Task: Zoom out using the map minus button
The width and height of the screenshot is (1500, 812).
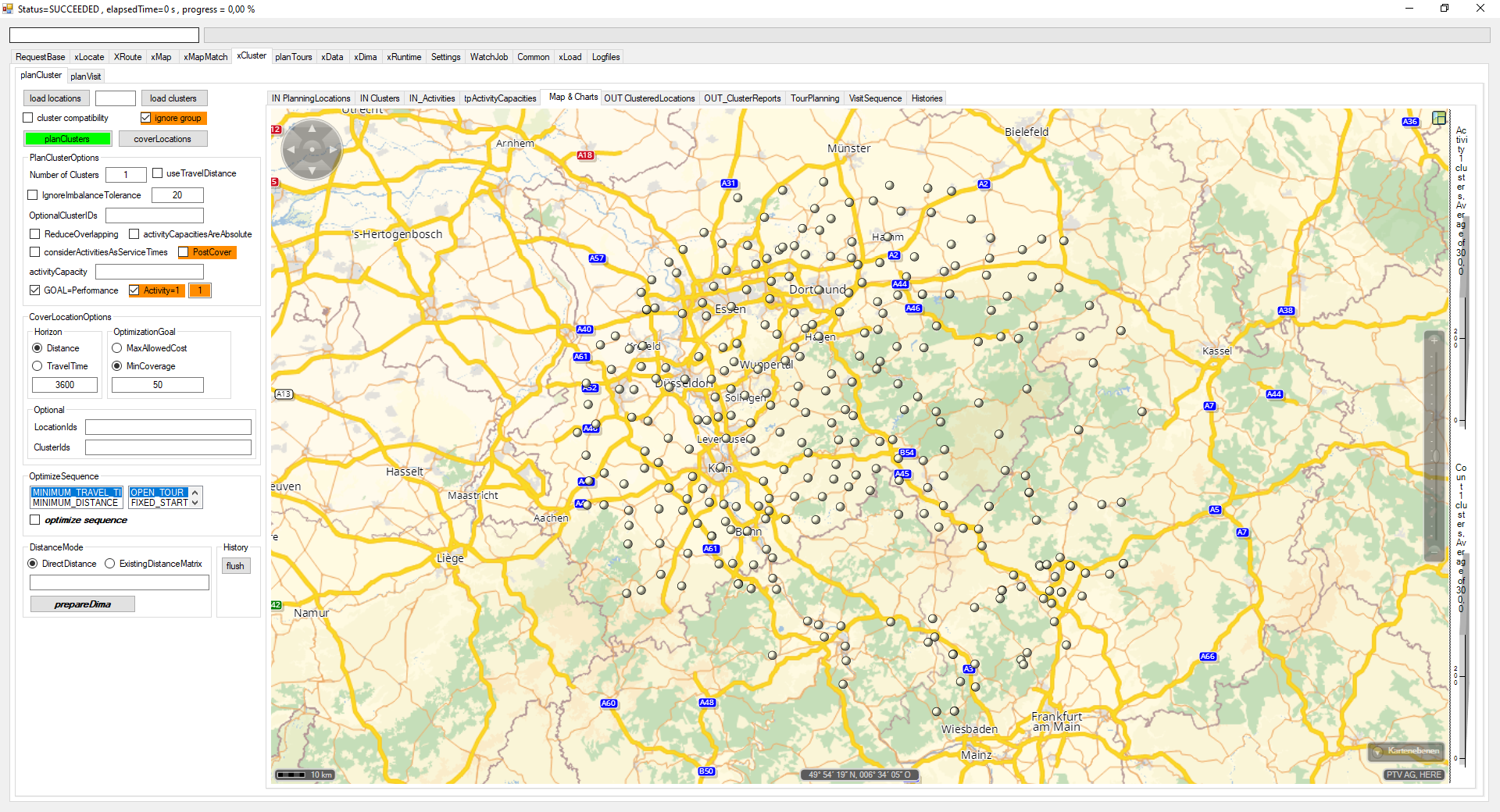Action: 1434,550
